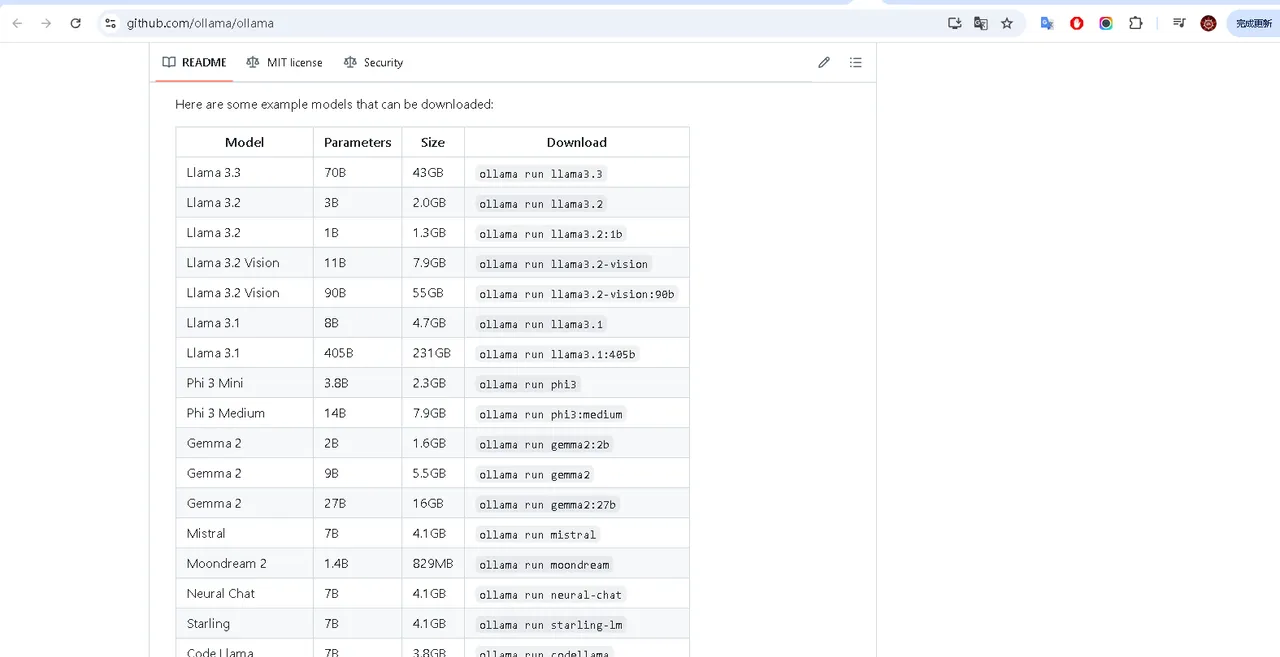Click the 55GB size cell

[x=433, y=293]
